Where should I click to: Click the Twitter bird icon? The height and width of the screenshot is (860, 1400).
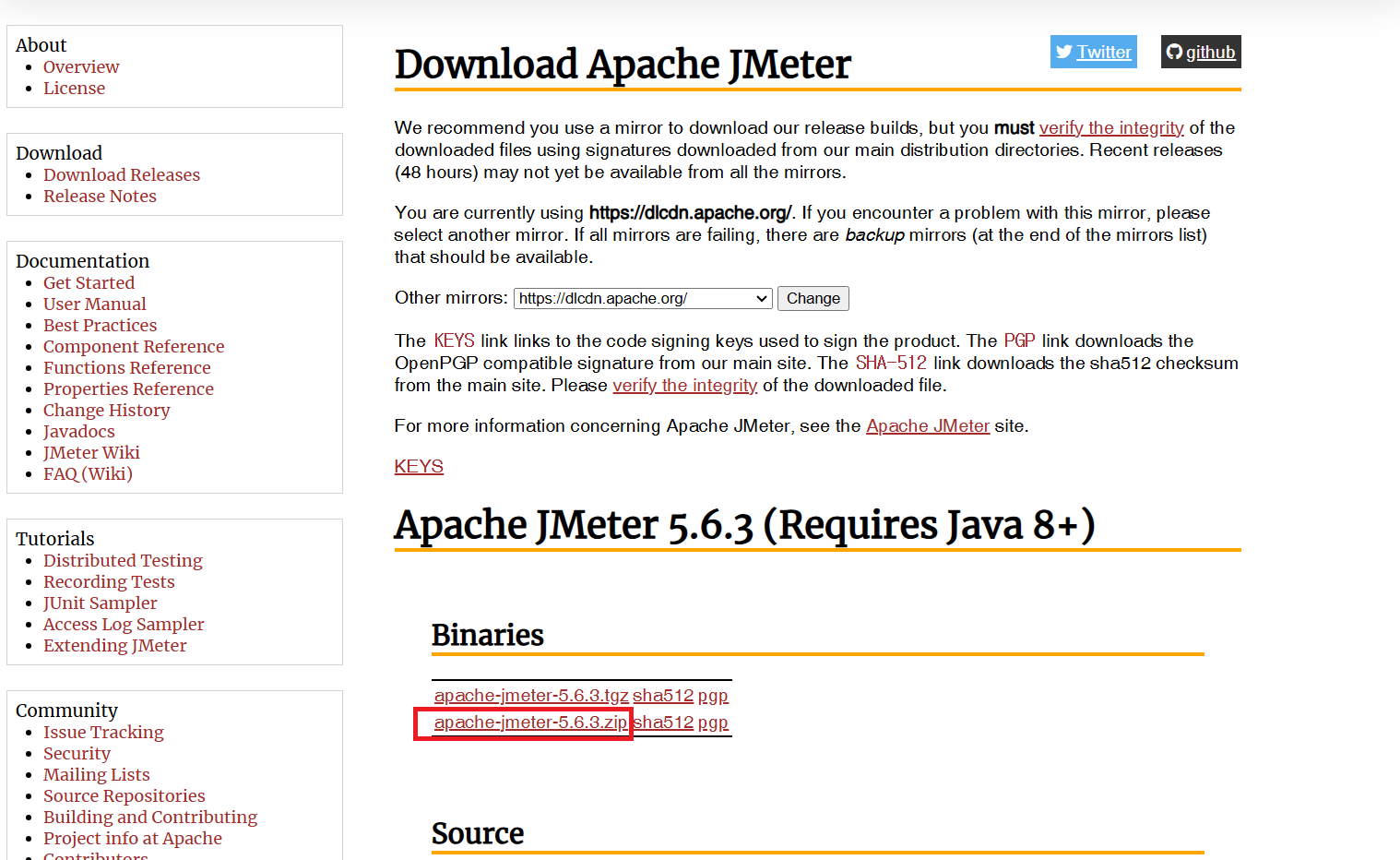tap(1064, 52)
